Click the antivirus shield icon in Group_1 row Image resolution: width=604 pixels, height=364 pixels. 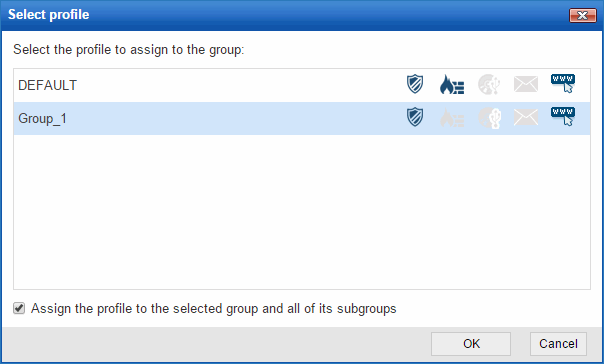pos(415,117)
